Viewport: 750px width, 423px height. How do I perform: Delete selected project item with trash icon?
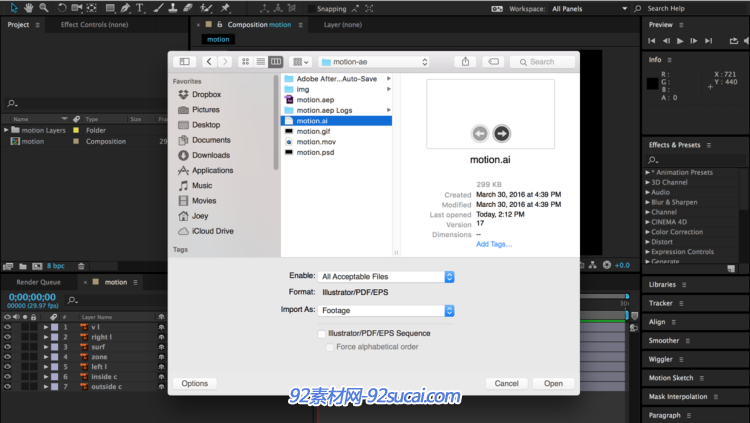[81, 266]
